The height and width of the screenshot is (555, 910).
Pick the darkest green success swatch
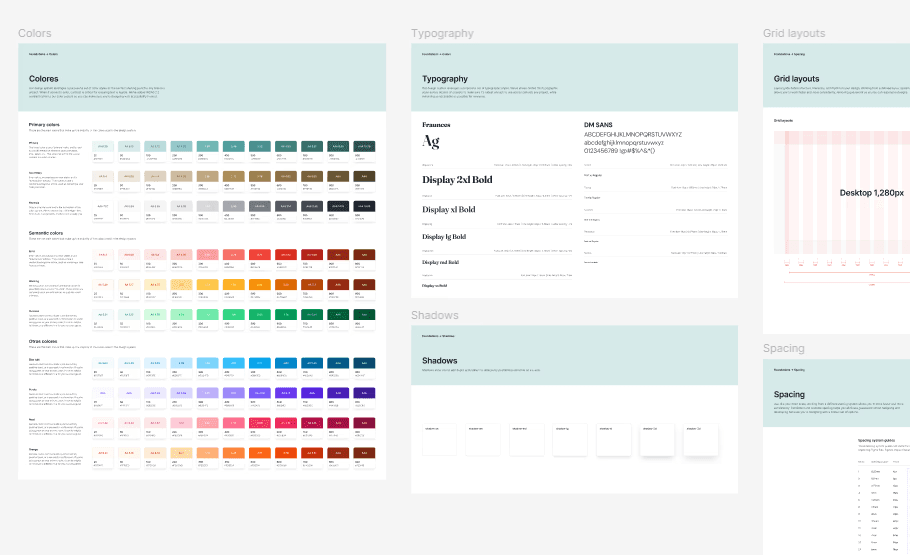click(x=364, y=315)
